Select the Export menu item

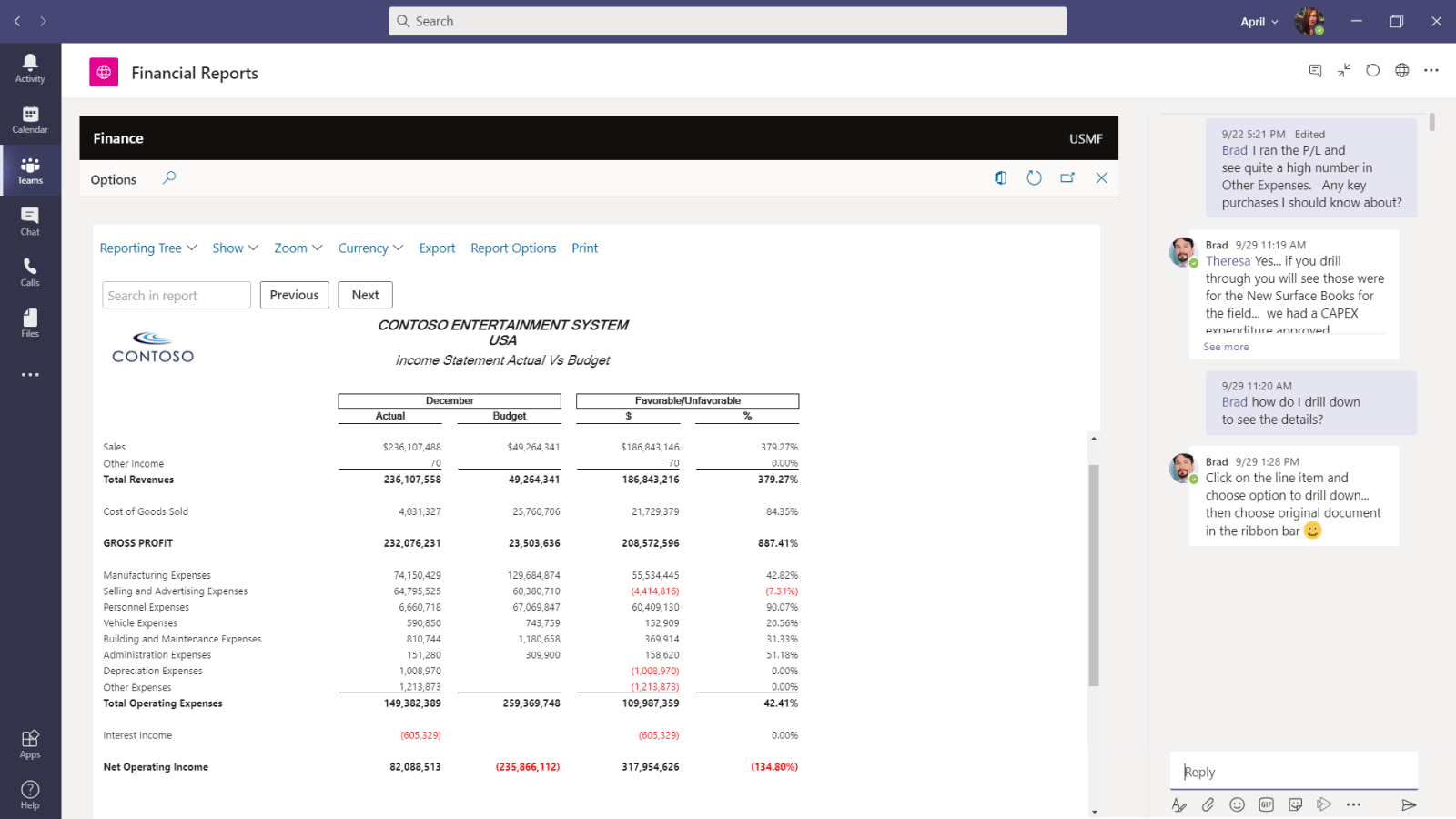point(437,248)
